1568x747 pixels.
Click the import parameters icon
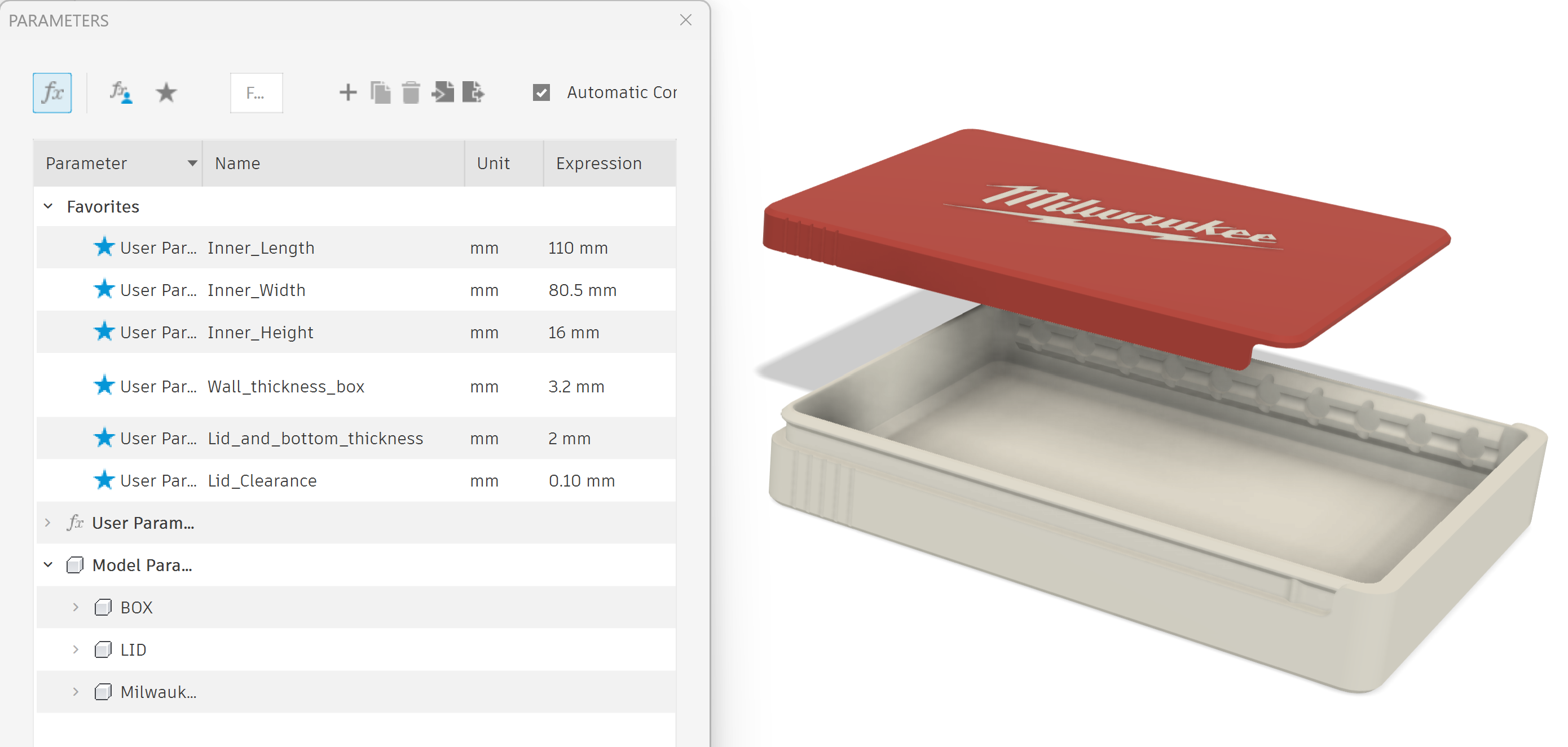coord(443,92)
